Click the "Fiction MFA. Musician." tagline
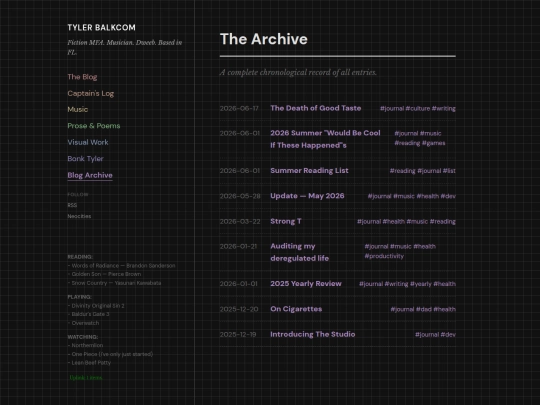Image resolution: width=540 pixels, height=405 pixels. pos(125,47)
